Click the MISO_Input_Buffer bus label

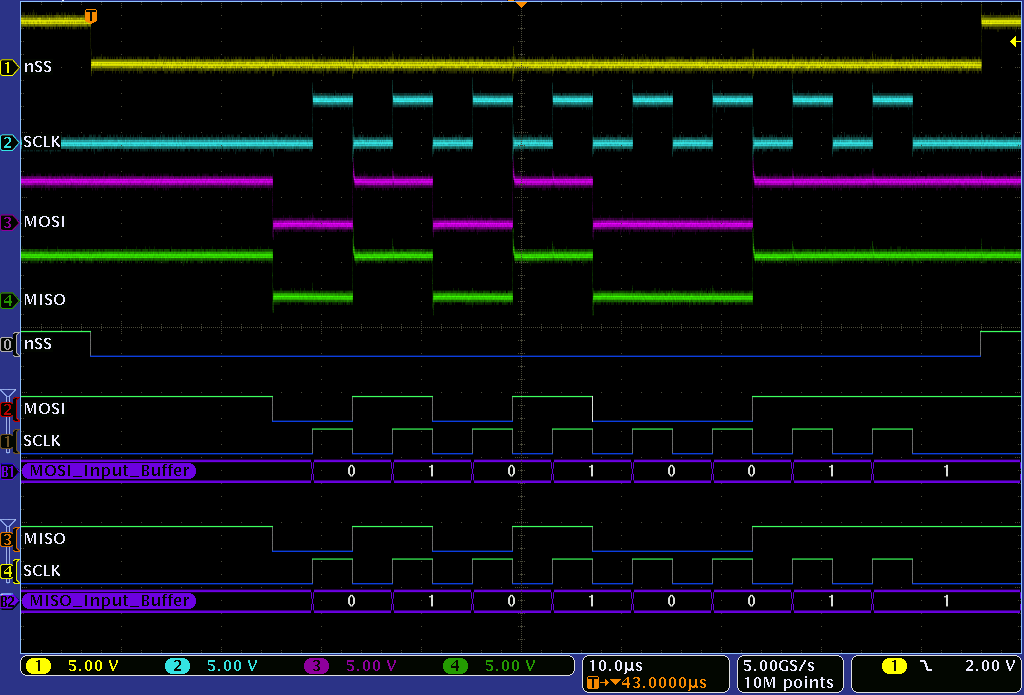(109, 601)
